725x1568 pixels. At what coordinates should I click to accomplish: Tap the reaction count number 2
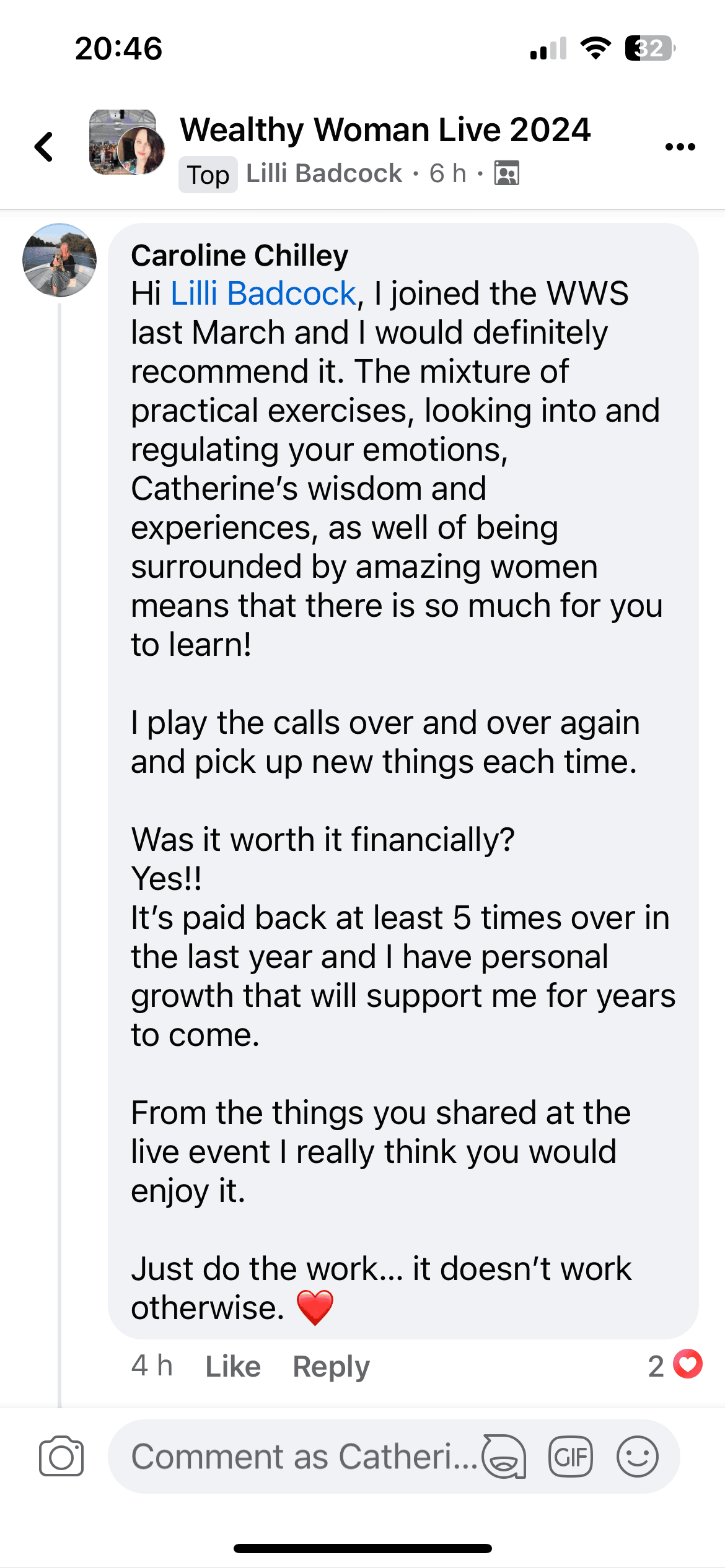pos(656,1366)
